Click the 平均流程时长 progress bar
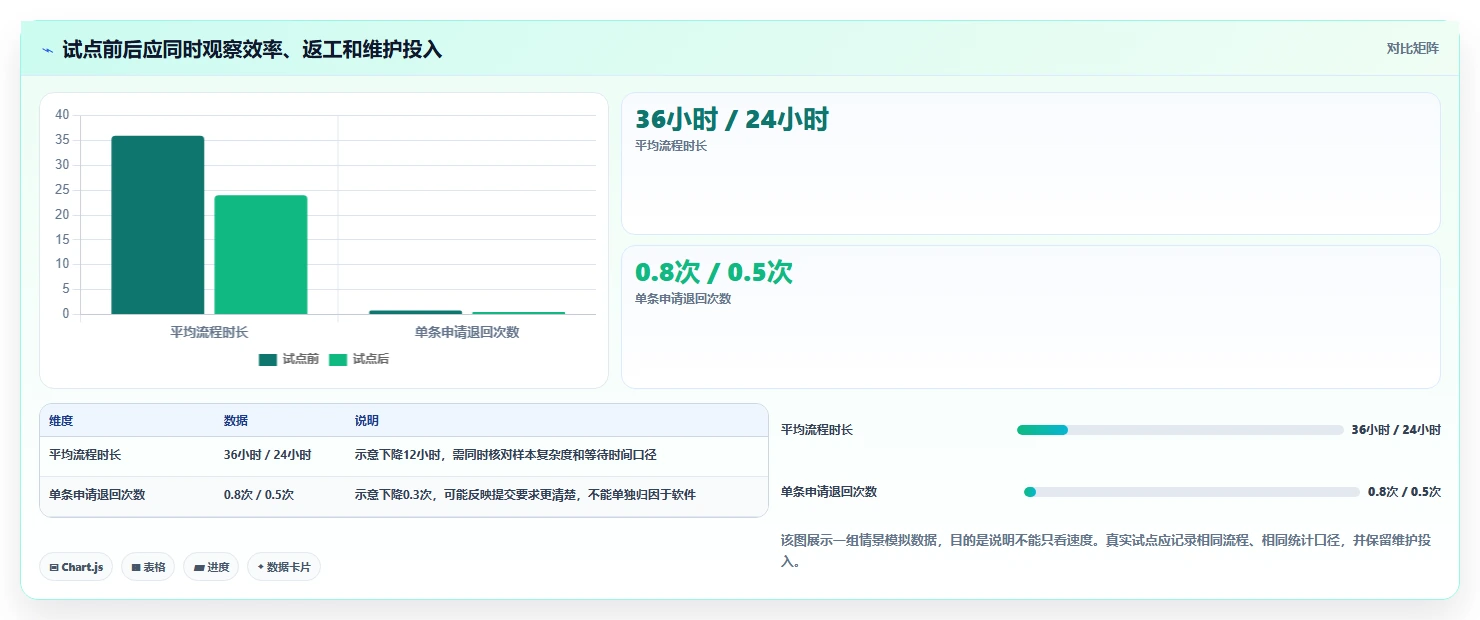The height and width of the screenshot is (620, 1480). pyautogui.click(x=1180, y=430)
